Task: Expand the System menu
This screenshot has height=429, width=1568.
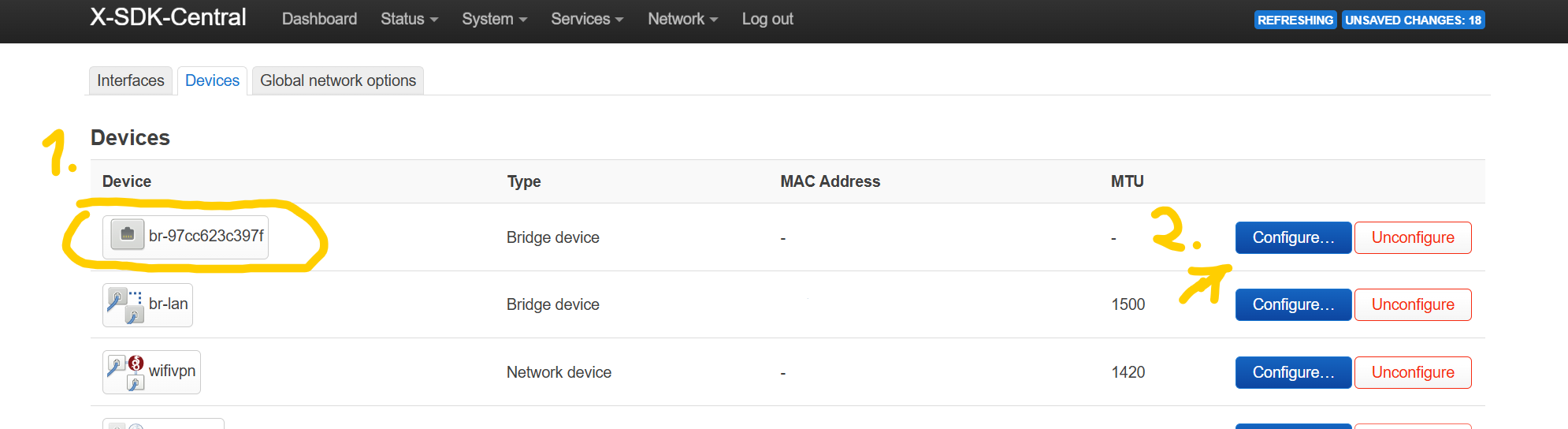Action: click(x=494, y=19)
